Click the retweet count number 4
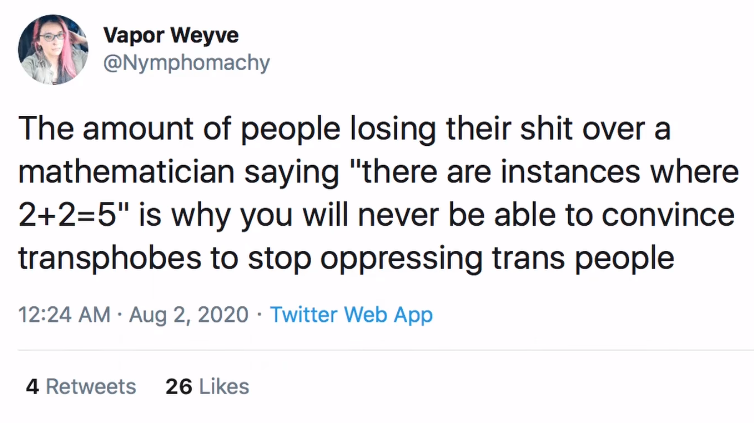This screenshot has width=754, height=423. (x=32, y=386)
